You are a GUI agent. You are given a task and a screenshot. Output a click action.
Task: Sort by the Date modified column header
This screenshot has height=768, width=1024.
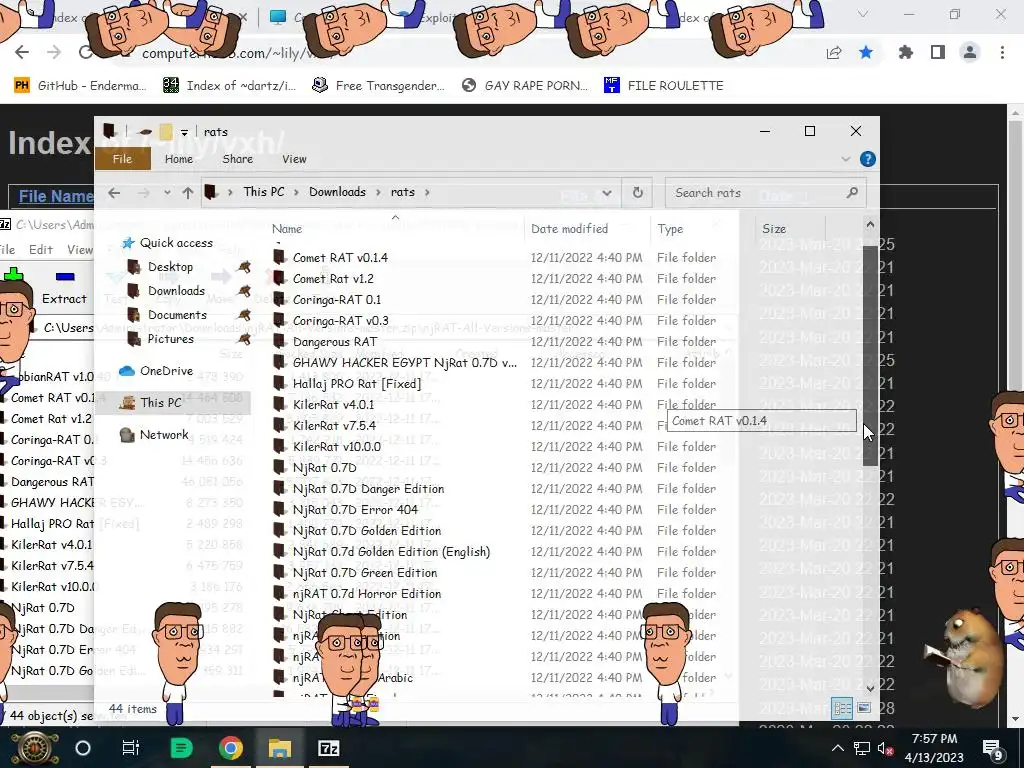click(x=569, y=229)
